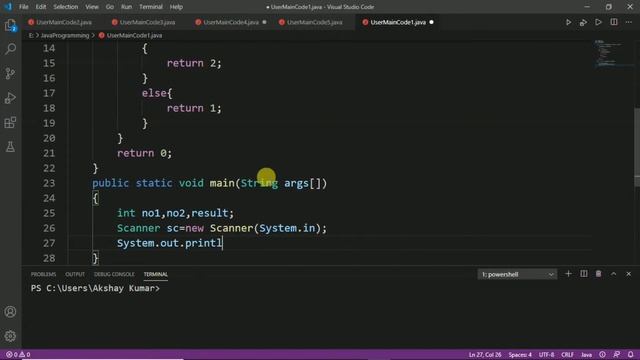Open the Problems panel tab
This screenshot has width=640, height=360.
[43, 274]
